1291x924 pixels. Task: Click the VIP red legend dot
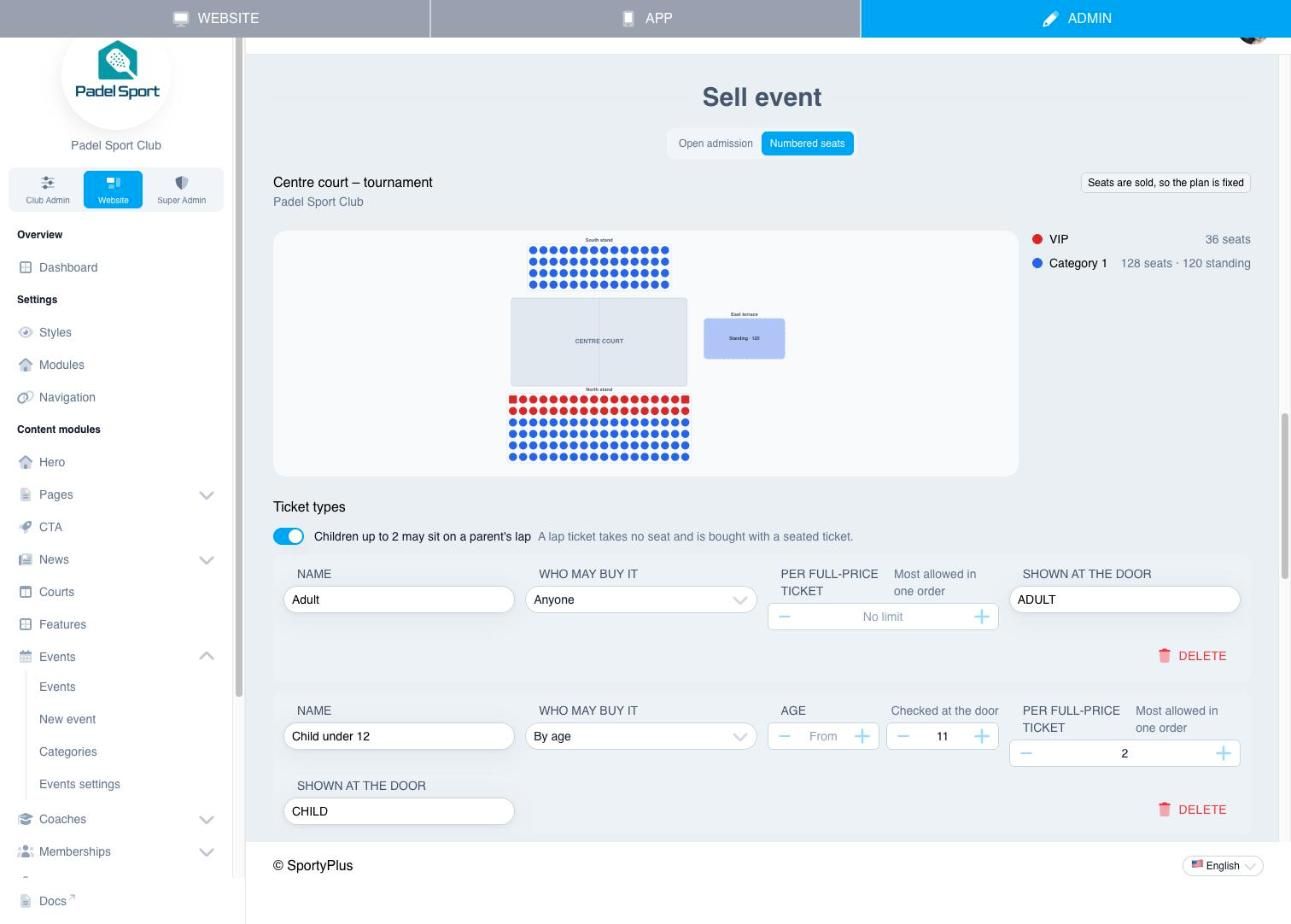point(1037,239)
